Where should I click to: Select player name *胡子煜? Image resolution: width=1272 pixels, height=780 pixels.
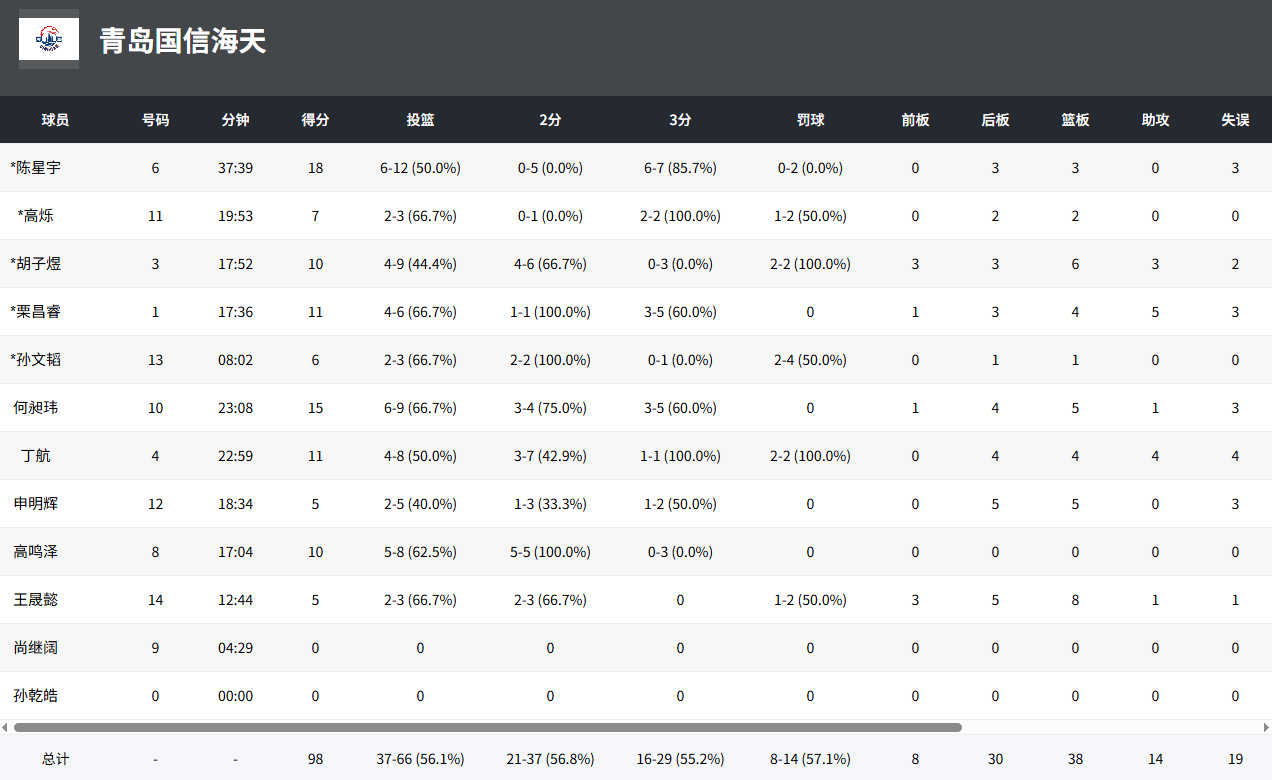tap(36, 264)
